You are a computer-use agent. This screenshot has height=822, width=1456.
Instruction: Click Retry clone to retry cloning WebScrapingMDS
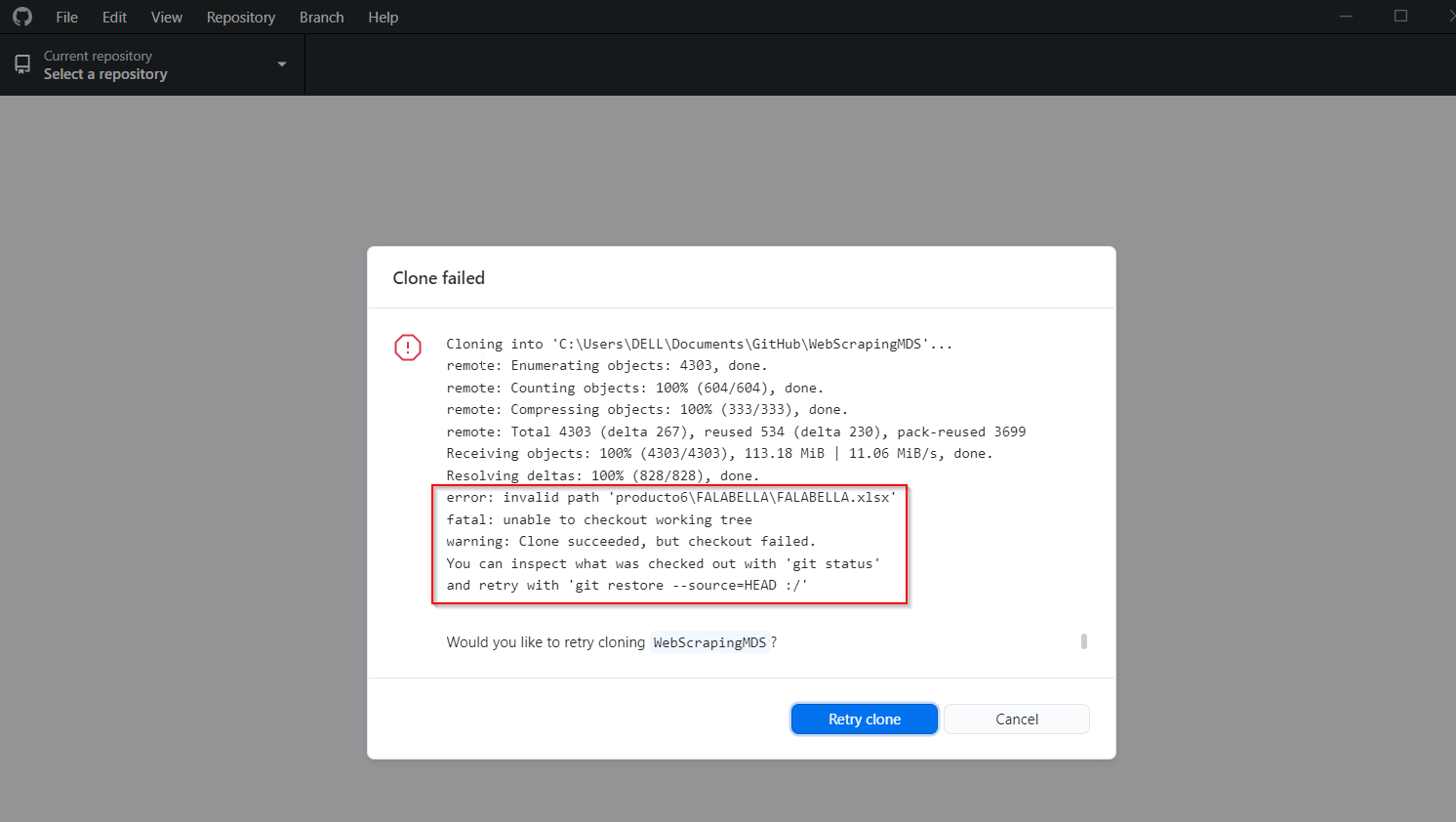click(x=864, y=719)
